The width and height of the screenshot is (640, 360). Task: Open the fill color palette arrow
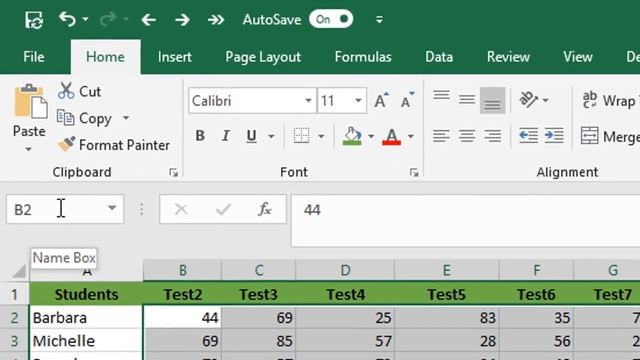371,136
